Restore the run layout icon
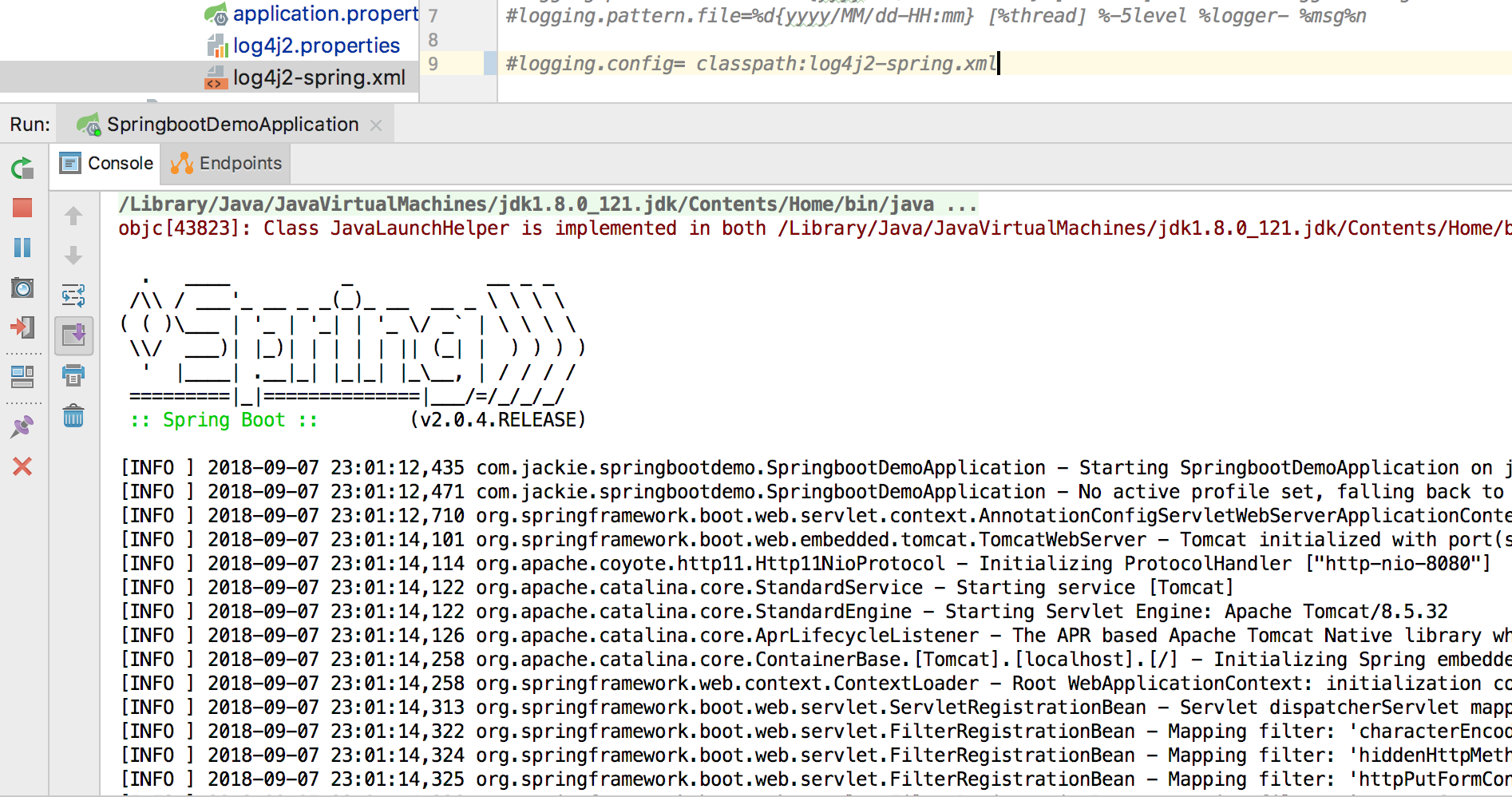This screenshot has height=797, width=1512. click(22, 377)
